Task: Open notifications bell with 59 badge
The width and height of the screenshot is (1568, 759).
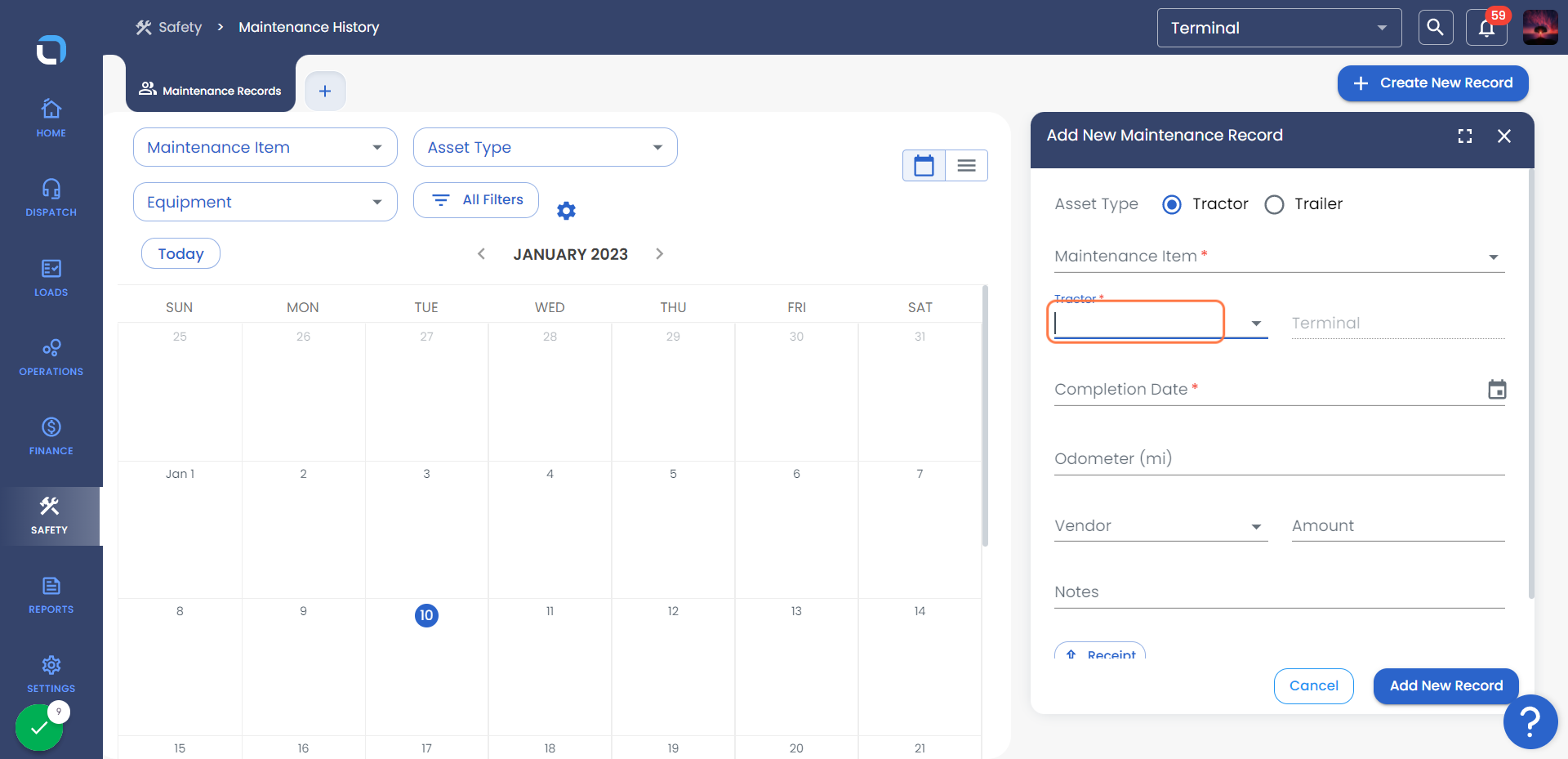Action: (1486, 28)
